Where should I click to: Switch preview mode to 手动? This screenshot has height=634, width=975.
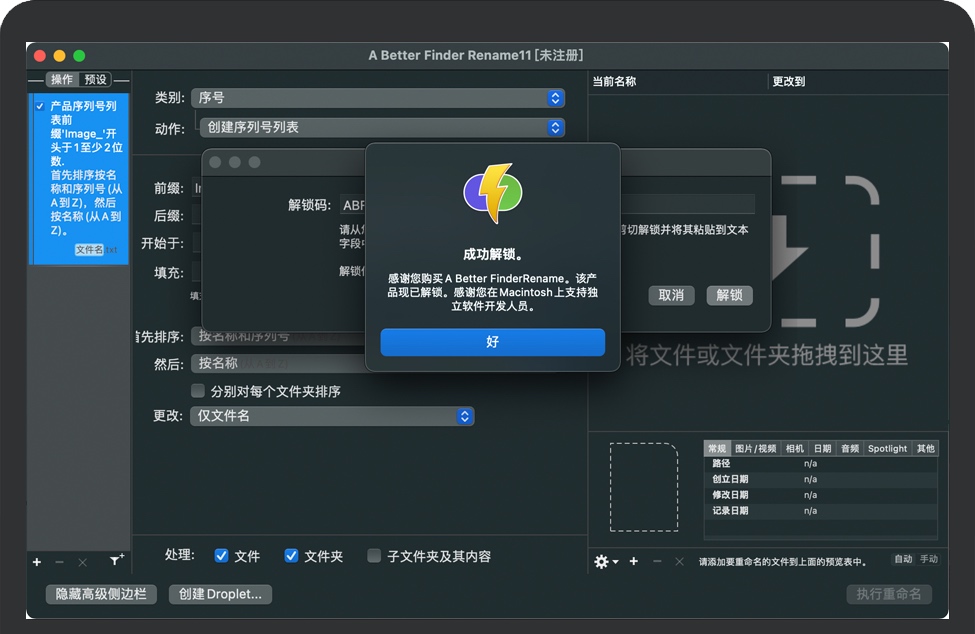[x=928, y=559]
